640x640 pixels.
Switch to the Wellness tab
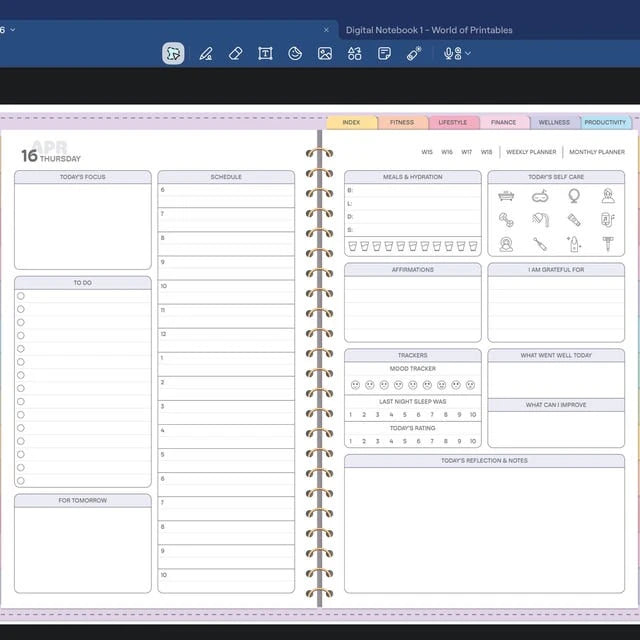(554, 122)
